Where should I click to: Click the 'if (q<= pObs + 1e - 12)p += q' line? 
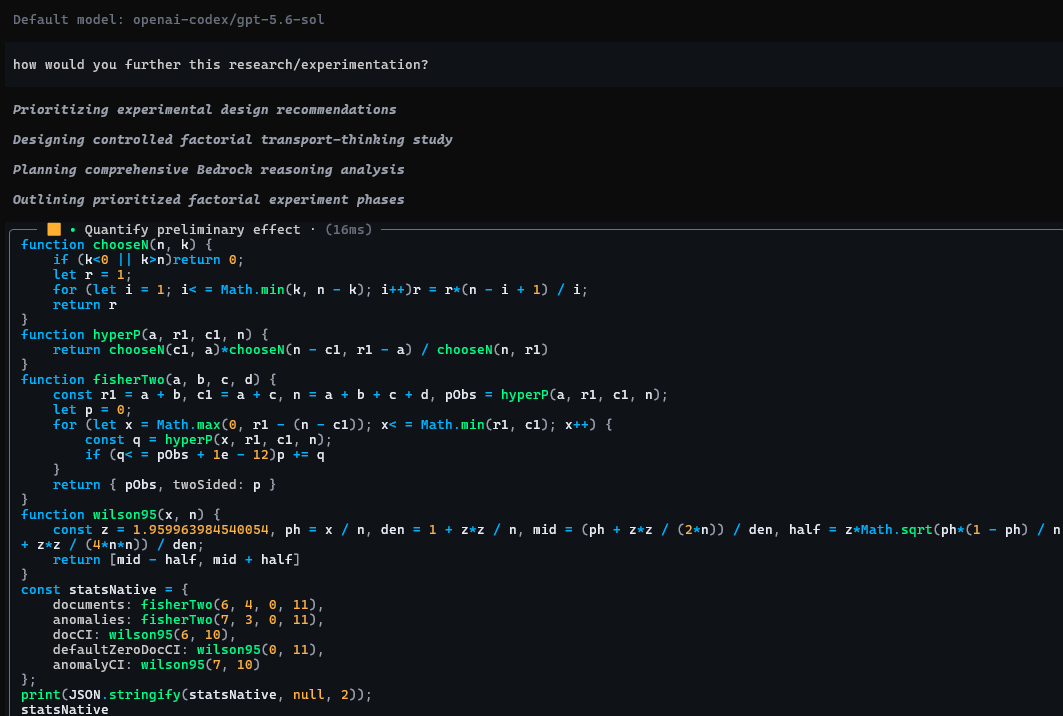tap(205, 454)
